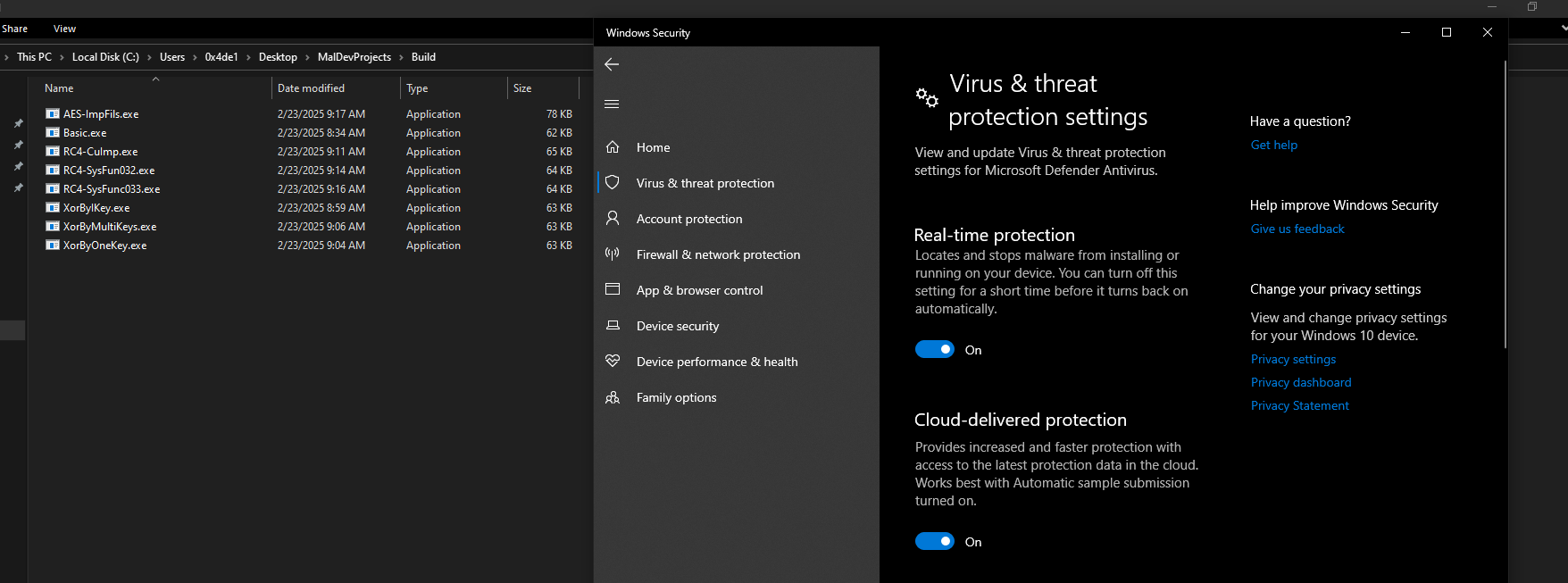This screenshot has width=1568, height=583.
Task: Expand the breadcrumb chevron after Local Disk (C:)
Action: (149, 57)
